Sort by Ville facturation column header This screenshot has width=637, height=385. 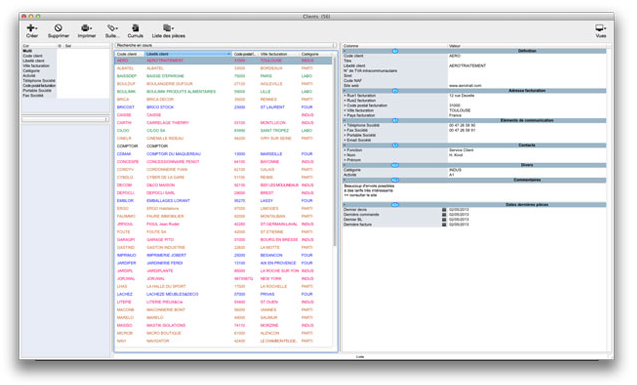(279, 54)
